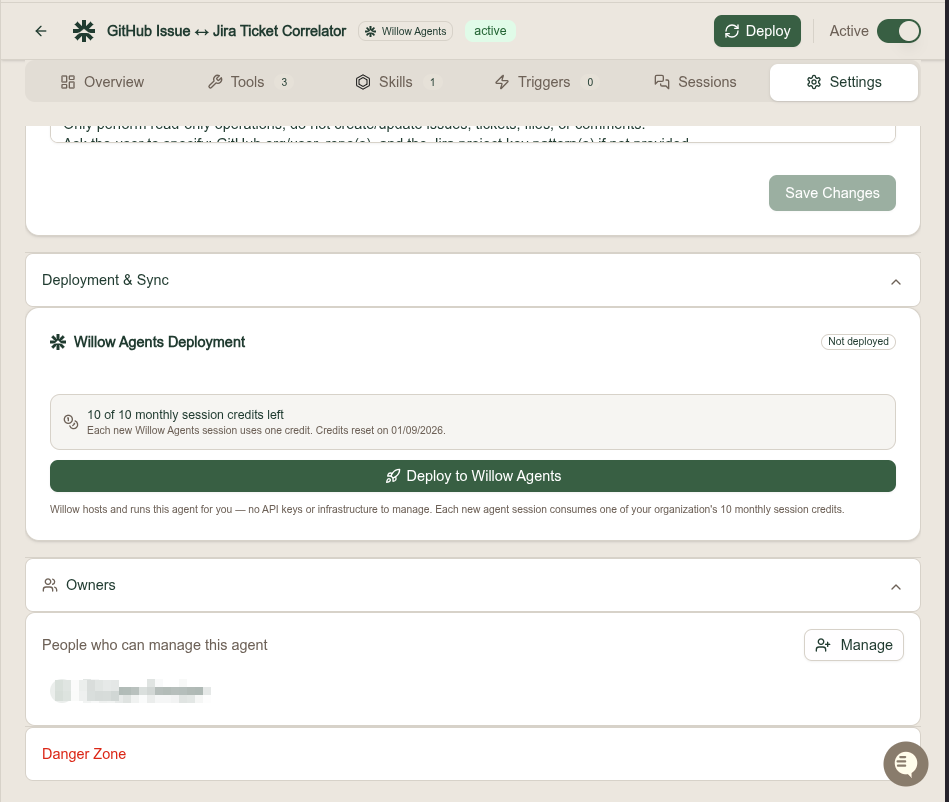Viewport: 949px width, 802px height.
Task: Open the Skills tab
Action: (x=397, y=82)
